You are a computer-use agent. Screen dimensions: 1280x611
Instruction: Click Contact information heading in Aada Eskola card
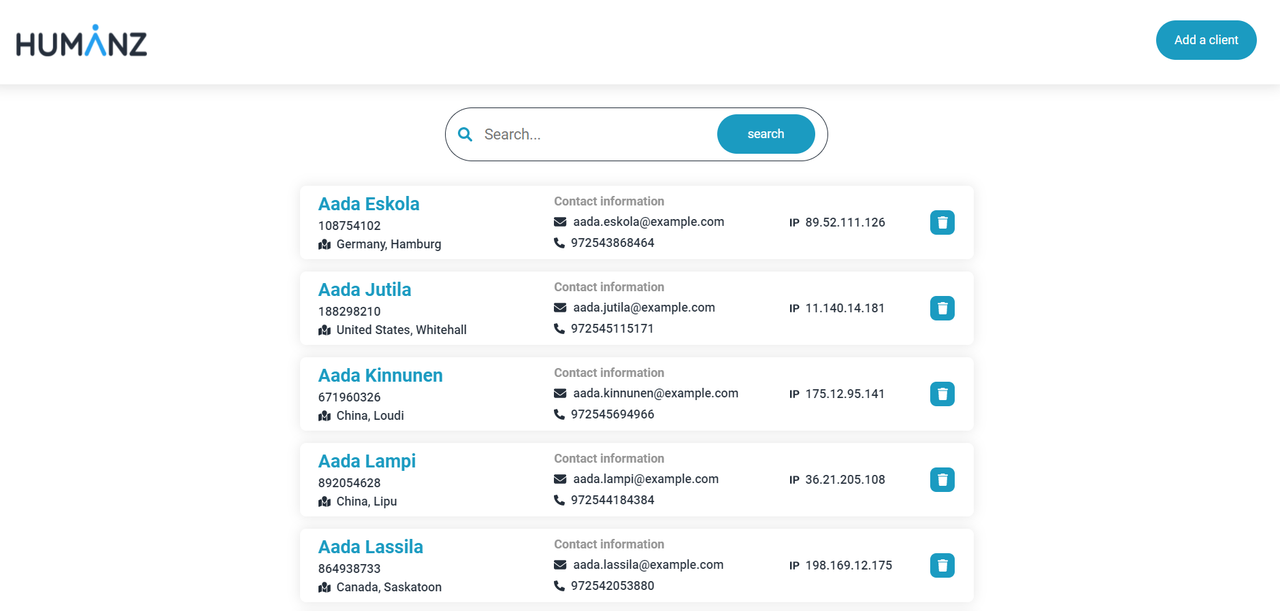[x=609, y=201]
